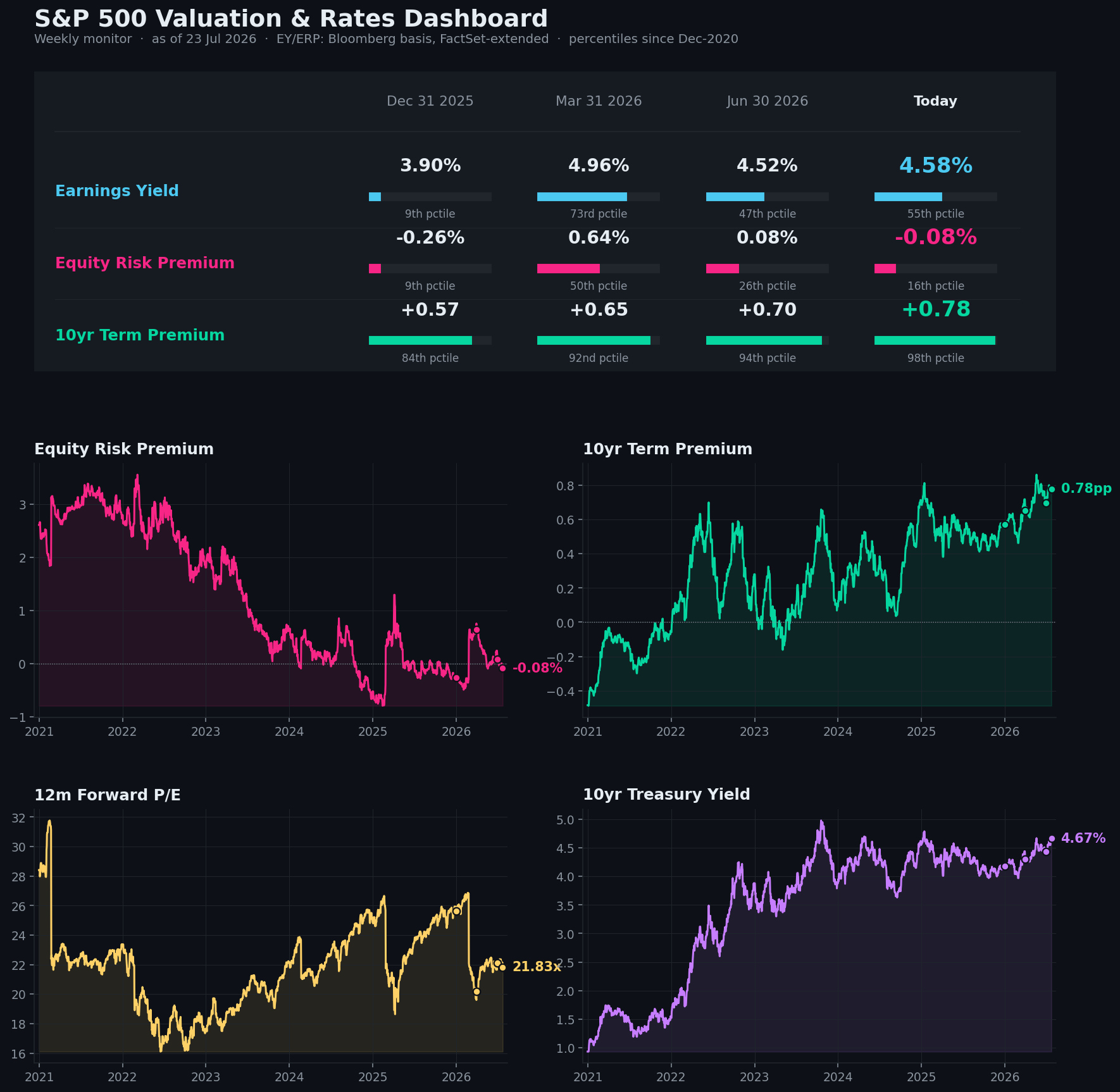
Task: Click the -0.26% equity risk premium value
Action: pyautogui.click(x=430, y=238)
